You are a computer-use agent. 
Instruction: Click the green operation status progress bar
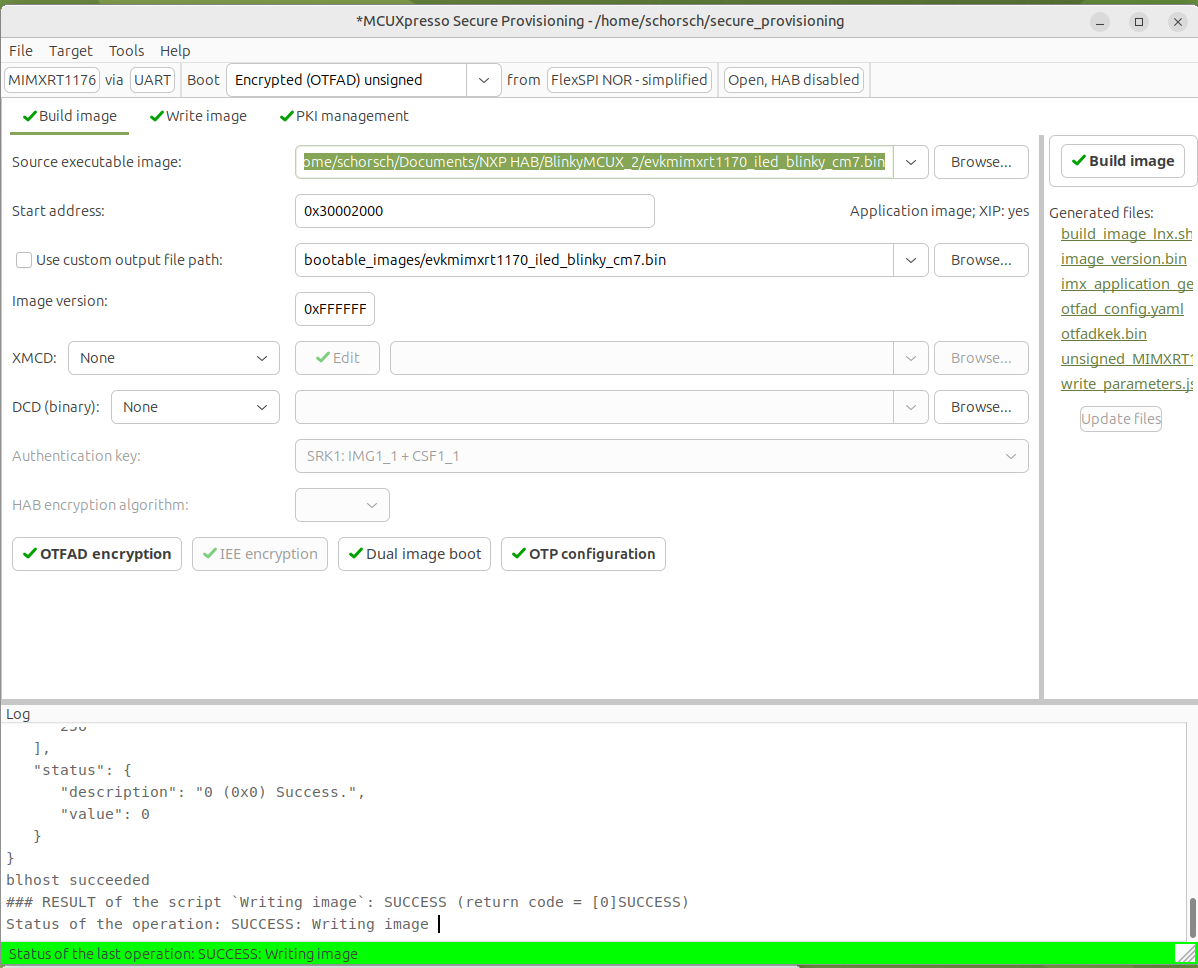[x=500, y=953]
